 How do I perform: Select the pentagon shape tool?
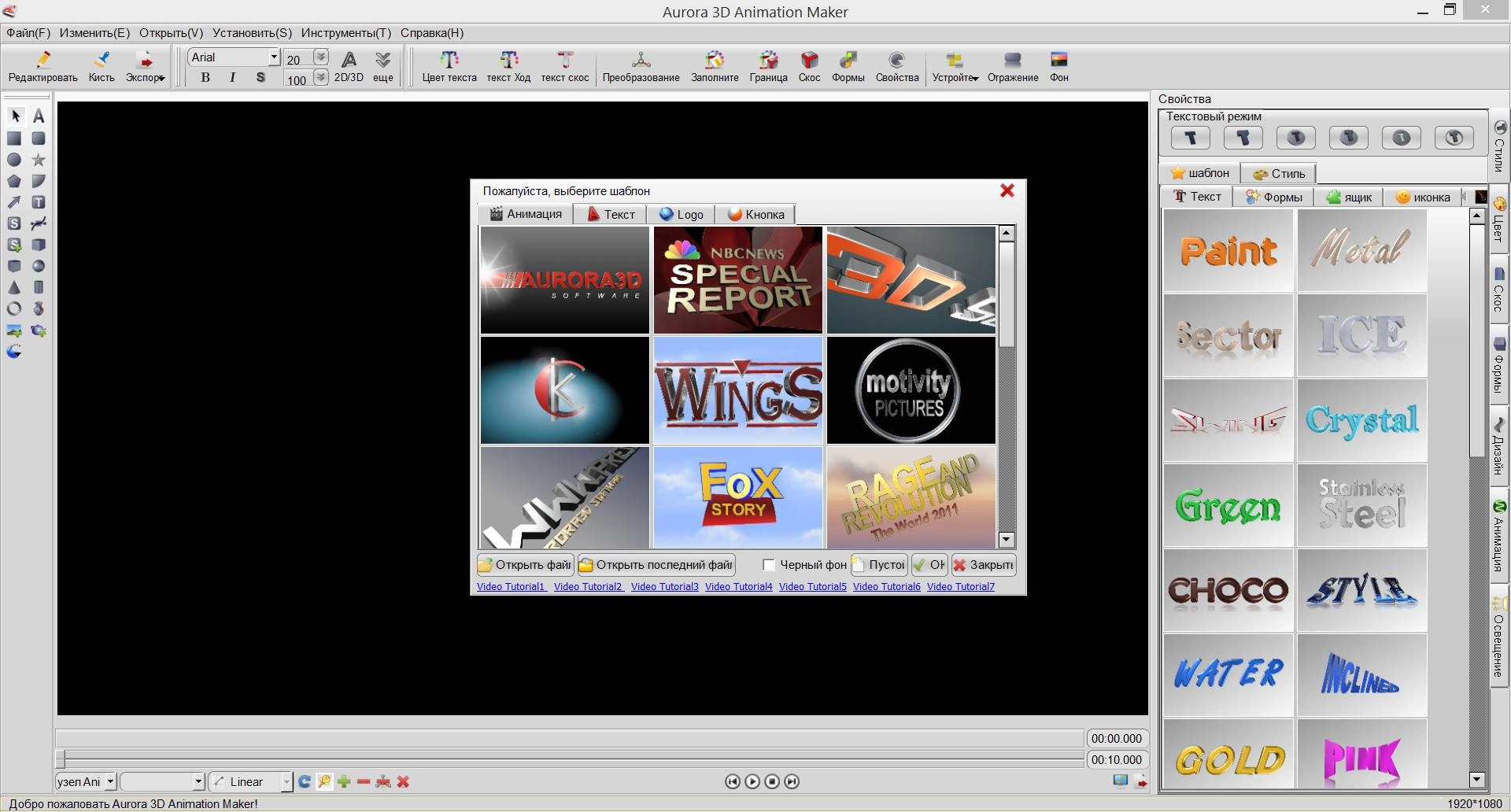pyautogui.click(x=14, y=181)
